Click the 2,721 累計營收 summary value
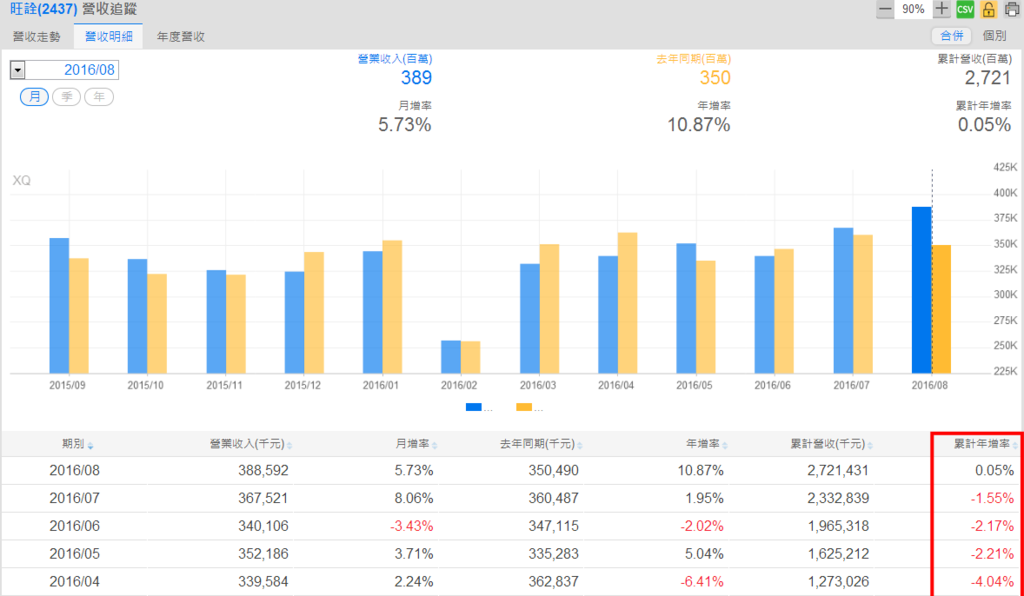 (987, 78)
